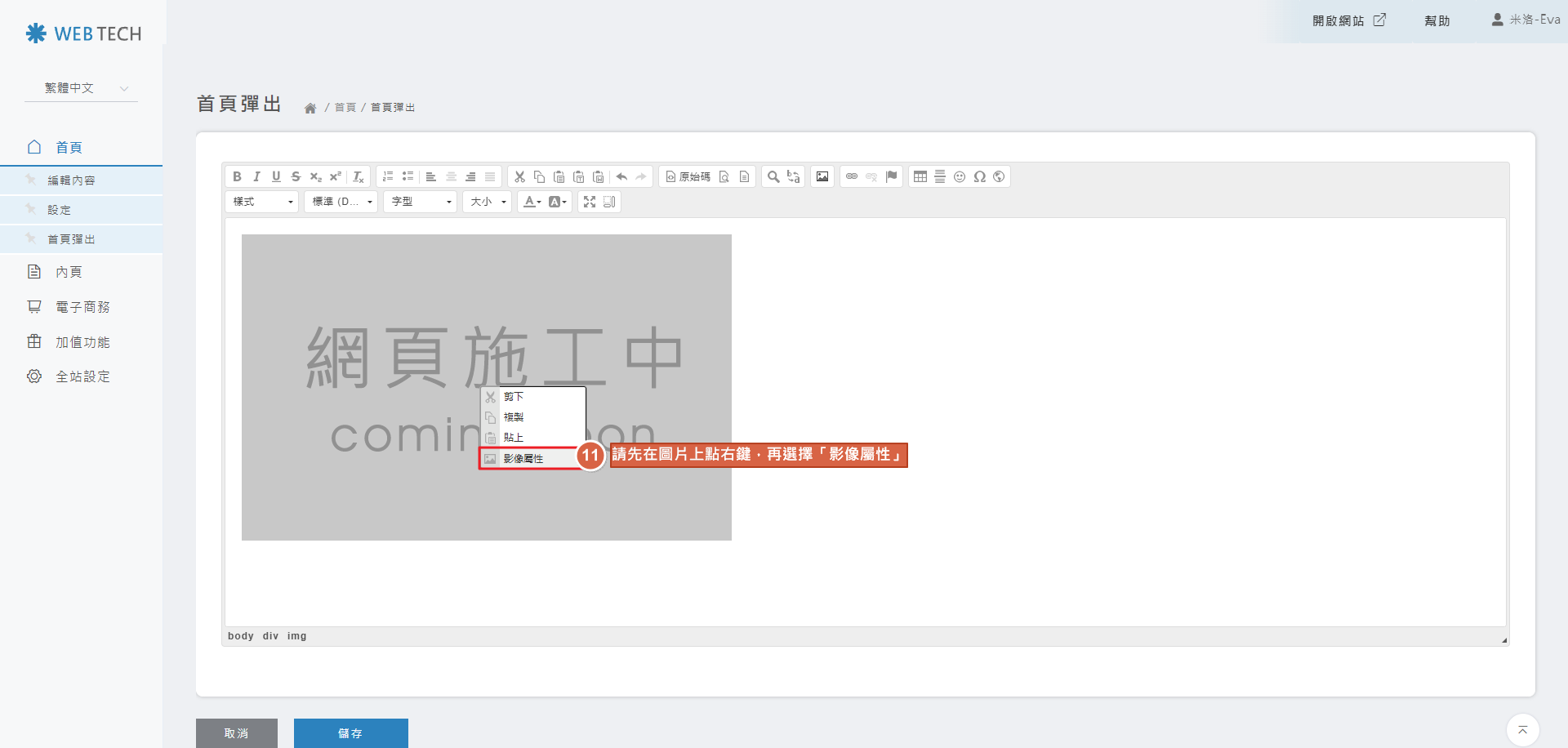
Task: Toggle italic formatting in the editor toolbar
Action: click(x=256, y=176)
